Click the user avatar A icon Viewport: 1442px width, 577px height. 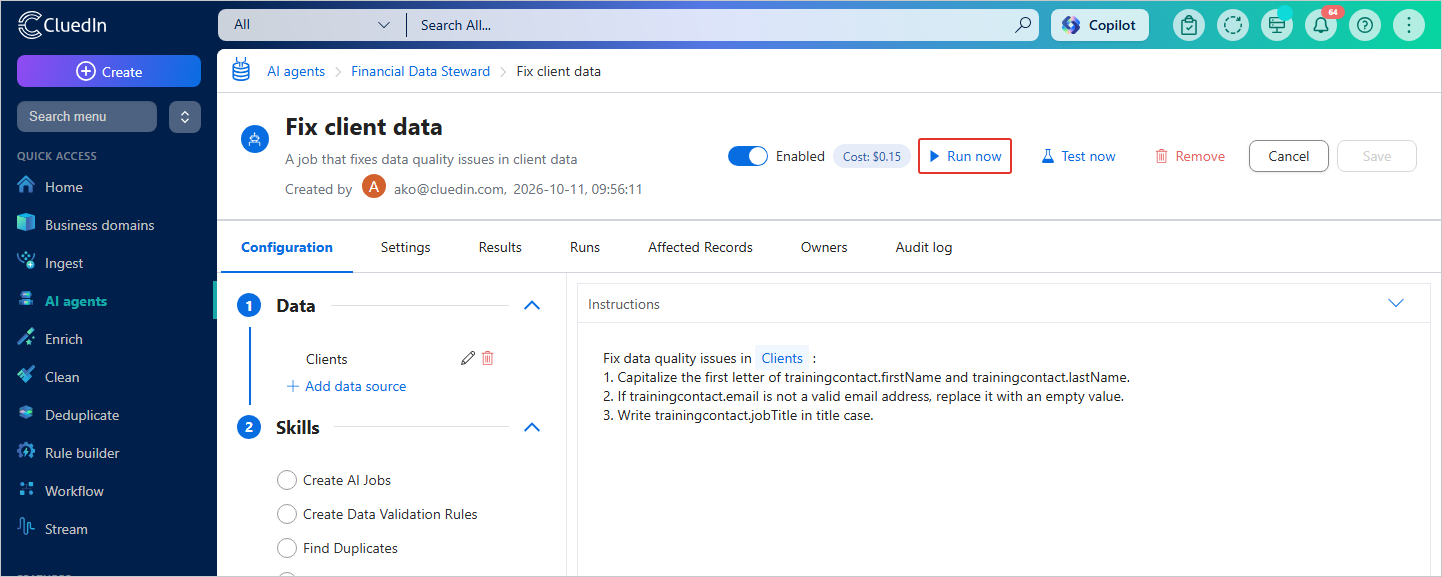tap(374, 187)
